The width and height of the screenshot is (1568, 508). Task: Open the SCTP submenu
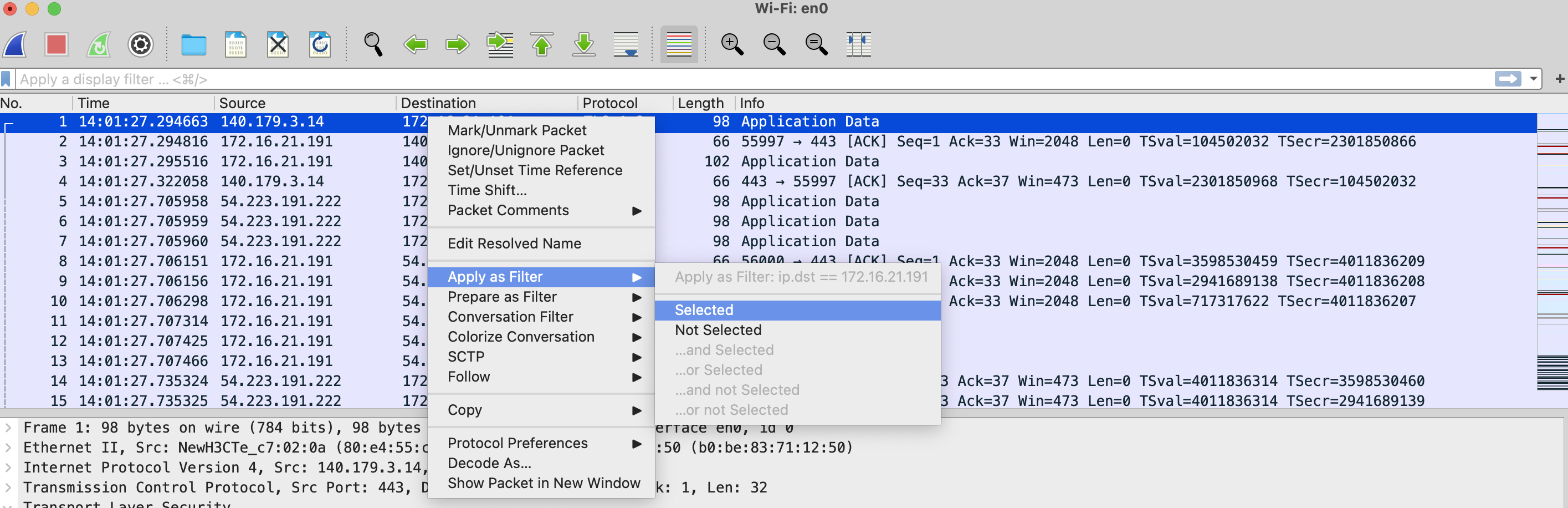[541, 357]
